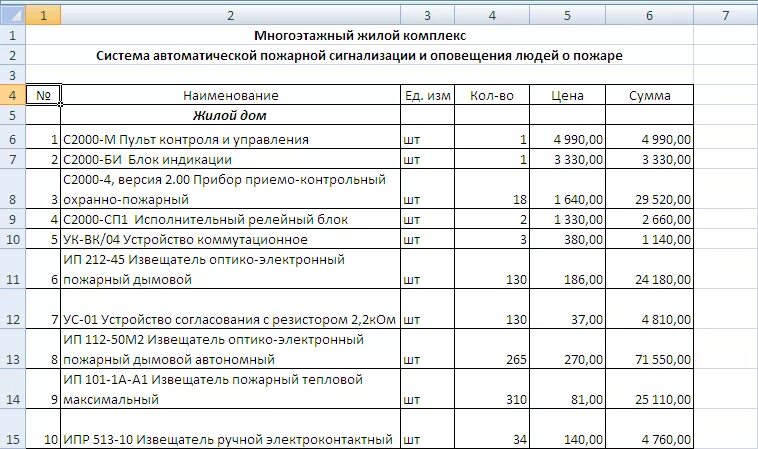758x449 pixels.
Task: Select row header 12
Action: click(13, 309)
